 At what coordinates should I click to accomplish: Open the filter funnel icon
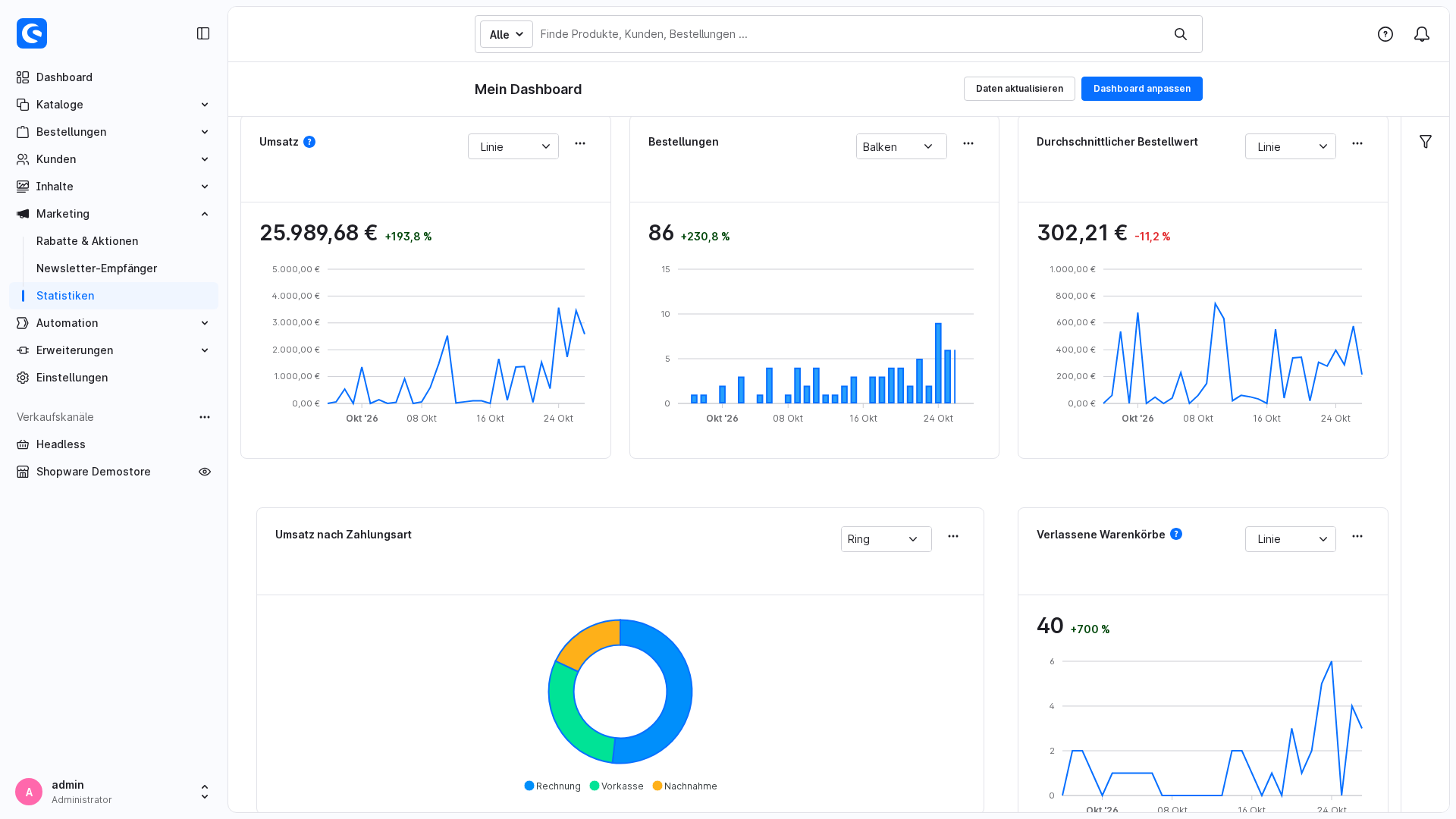[x=1426, y=142]
